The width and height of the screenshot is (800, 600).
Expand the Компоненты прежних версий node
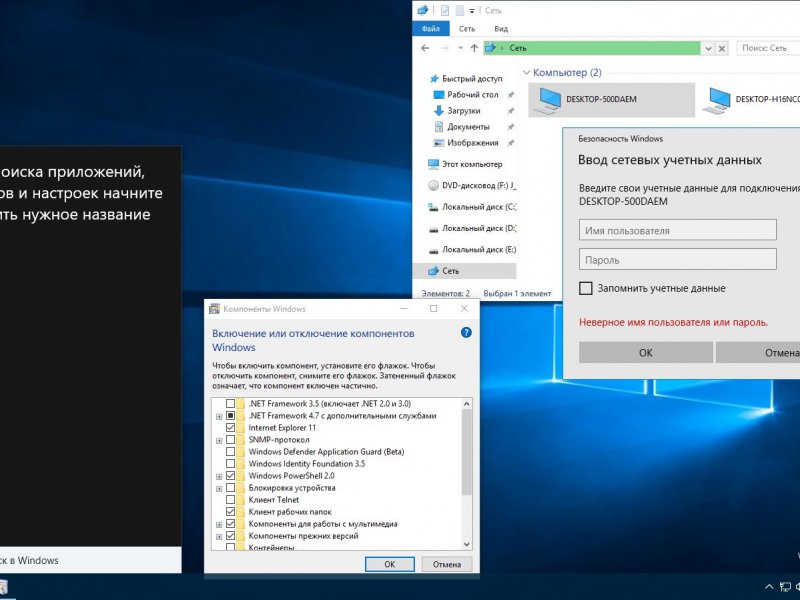(x=219, y=537)
